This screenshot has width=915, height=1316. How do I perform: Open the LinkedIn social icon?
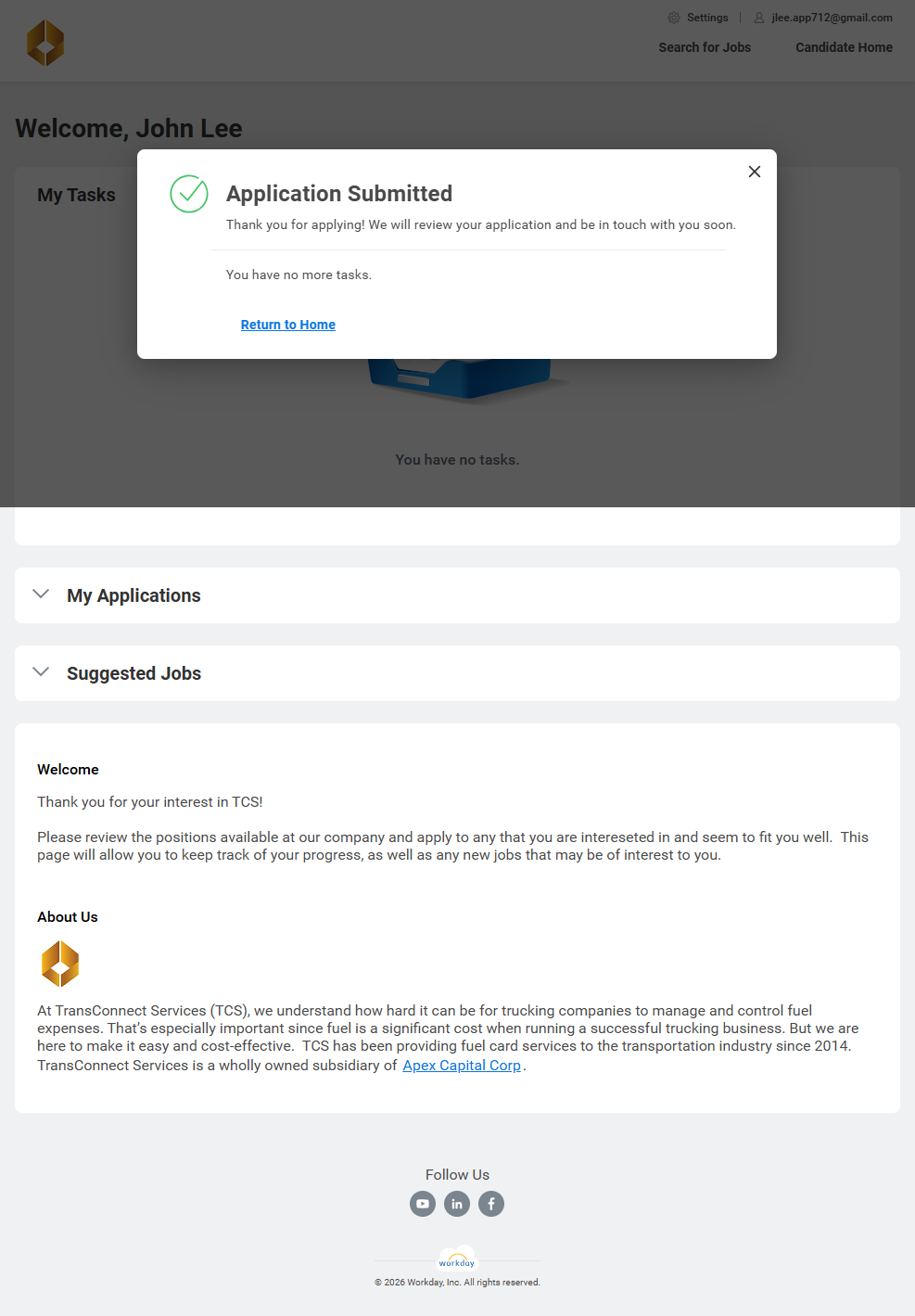tap(457, 1204)
